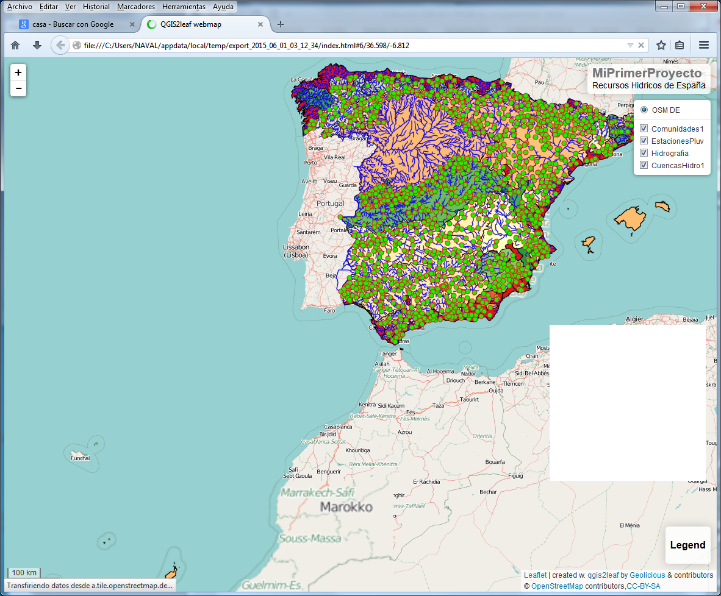Toggle the EstacionesPluv layer checkbox
This screenshot has width=721, height=596.
tap(644, 141)
